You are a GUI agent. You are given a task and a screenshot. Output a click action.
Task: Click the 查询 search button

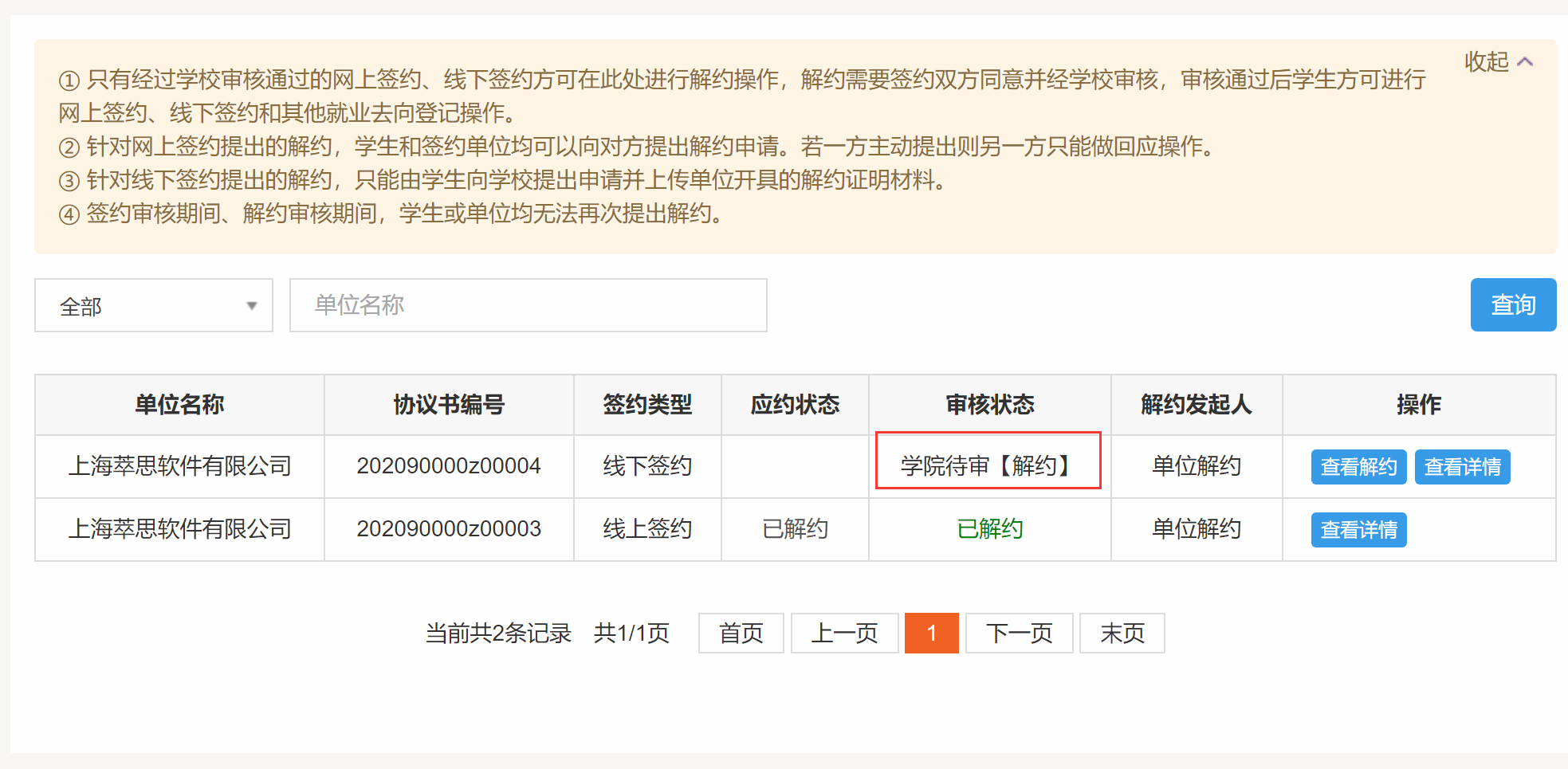[x=1513, y=304]
